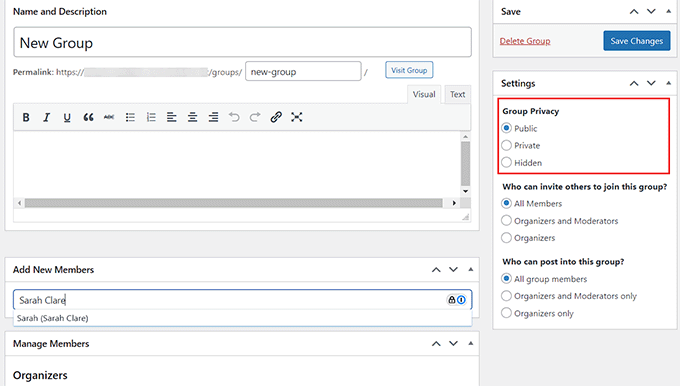Underline text with the editor toolbar

67,117
